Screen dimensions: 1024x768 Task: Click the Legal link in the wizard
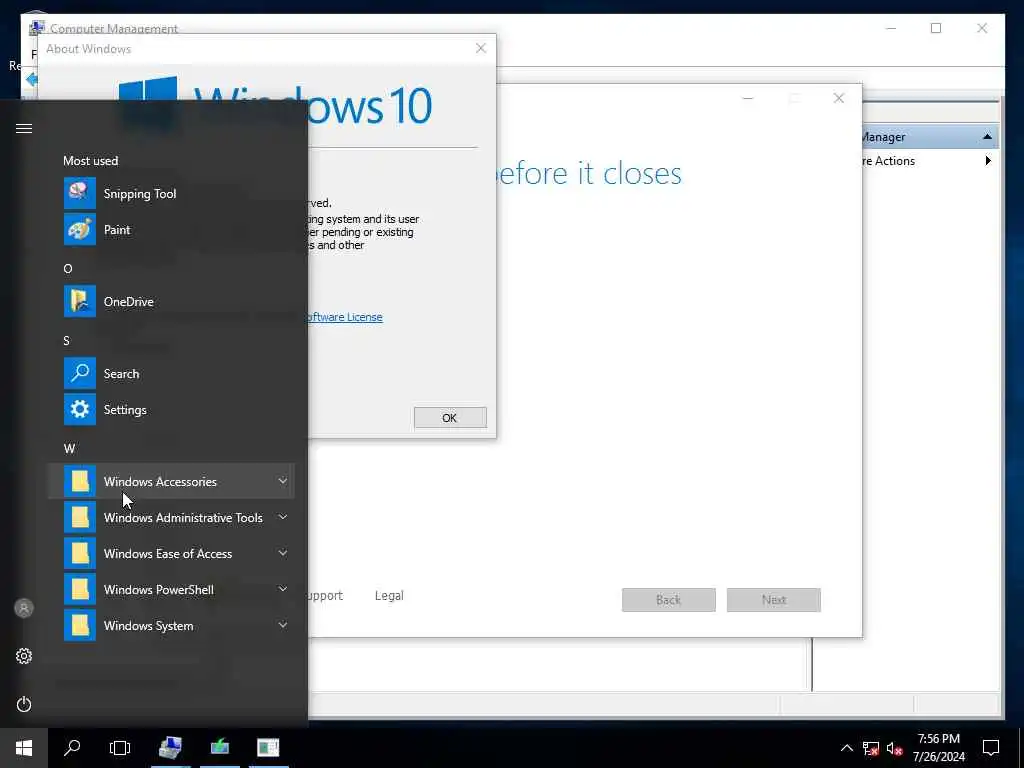click(389, 596)
